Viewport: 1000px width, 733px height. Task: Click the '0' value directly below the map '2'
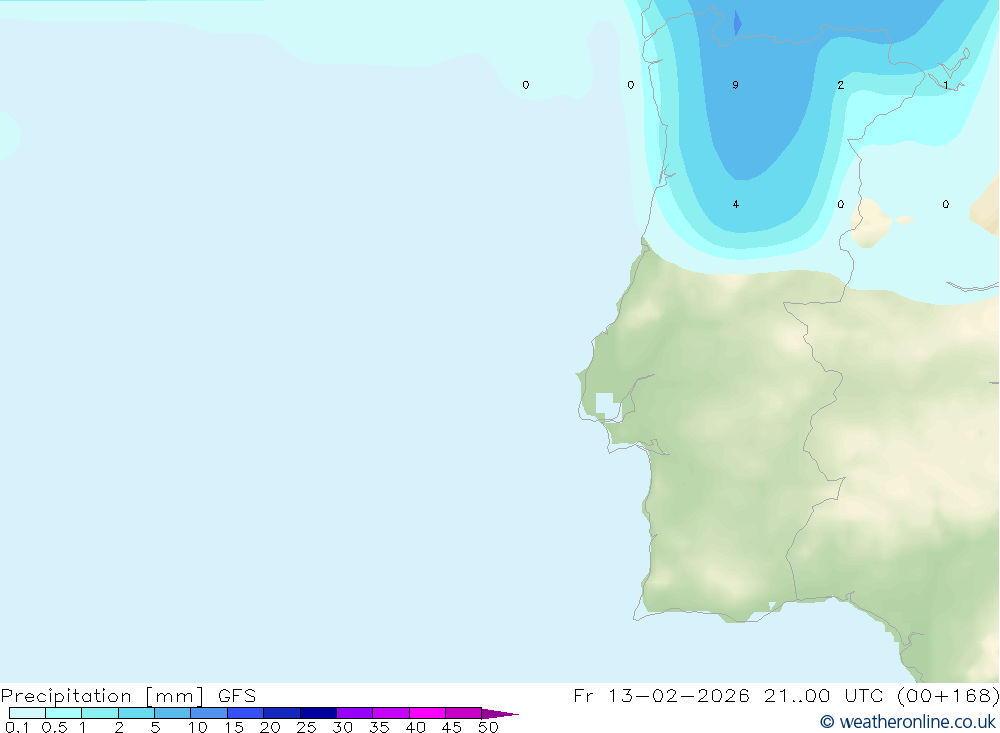click(x=841, y=204)
